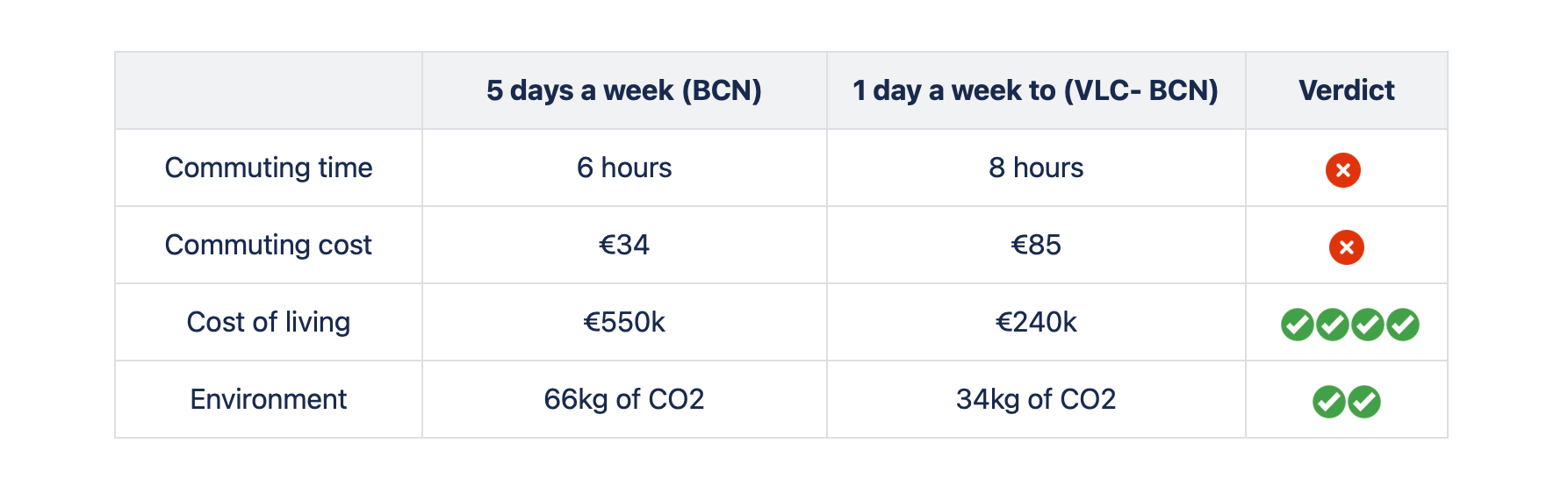
Task: Click the empty top-left header cell
Action: tap(269, 90)
